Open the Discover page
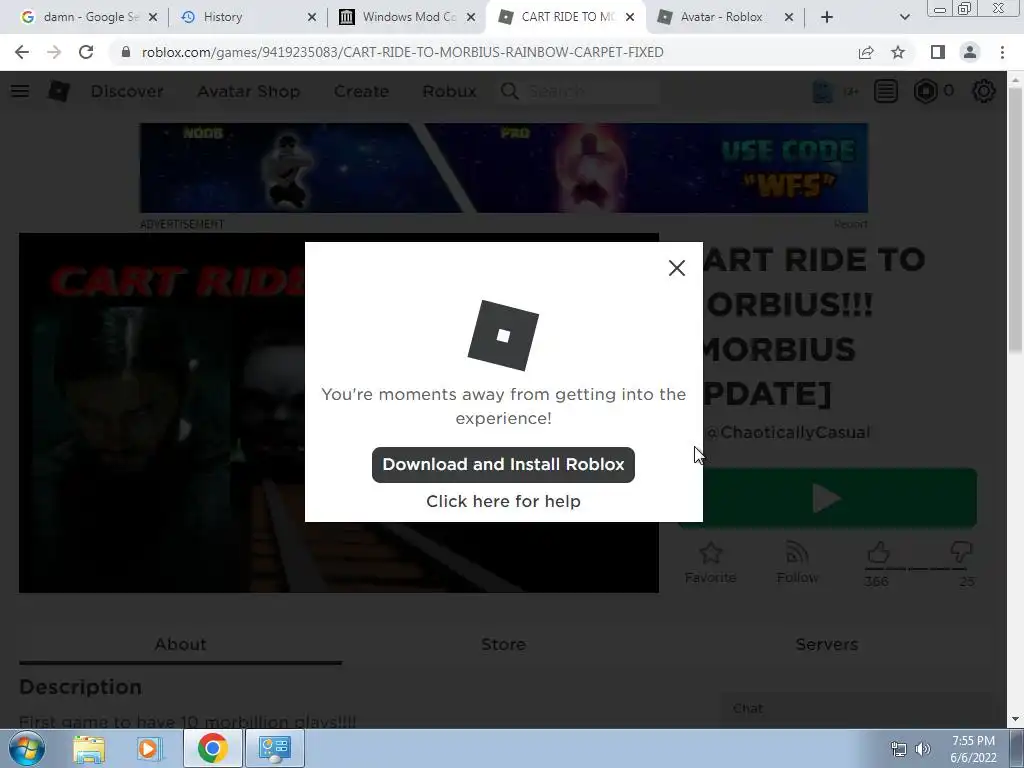The height and width of the screenshot is (768, 1024). [x=127, y=91]
